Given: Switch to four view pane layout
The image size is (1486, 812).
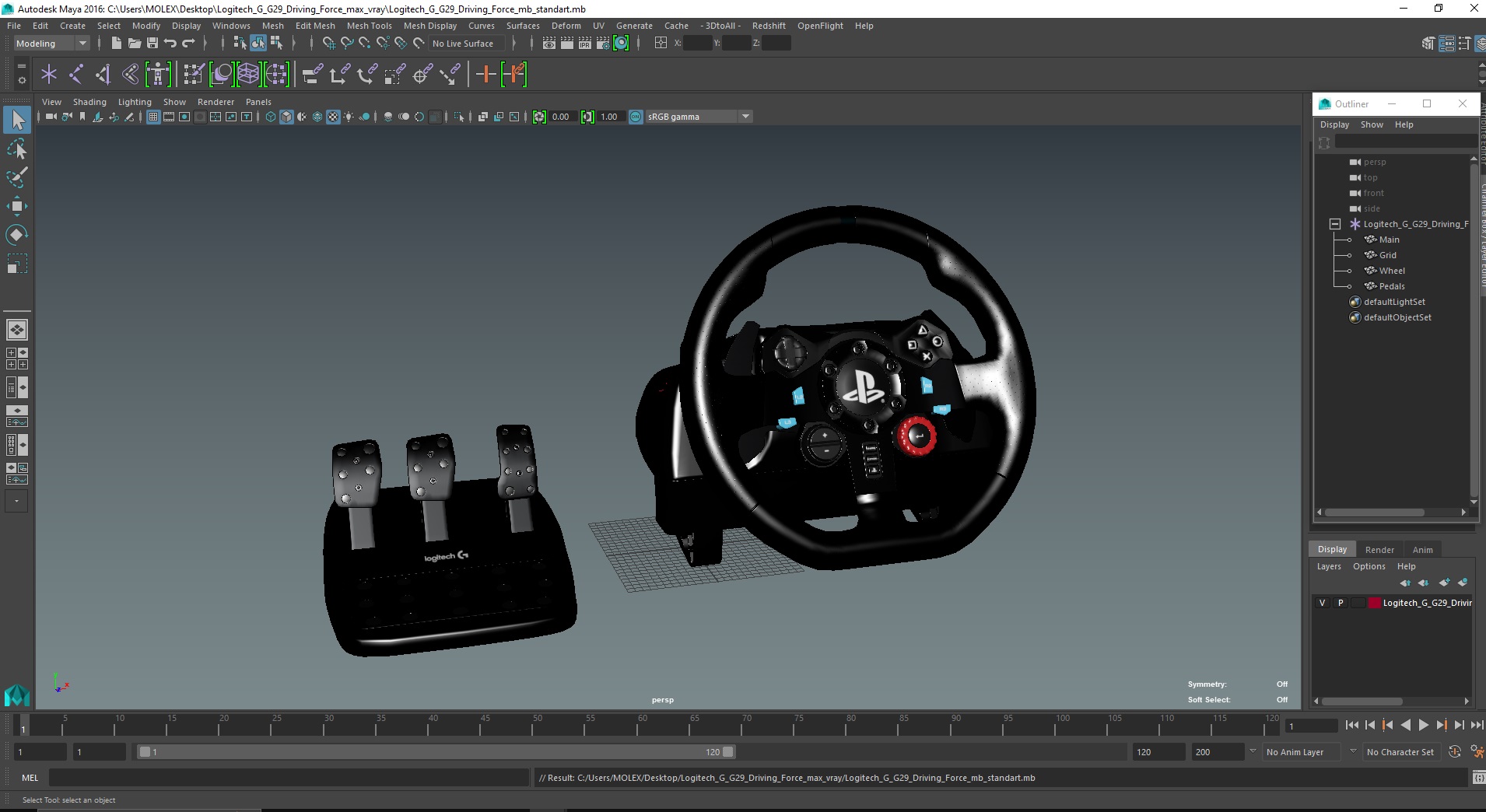Looking at the screenshot, I should (17, 359).
